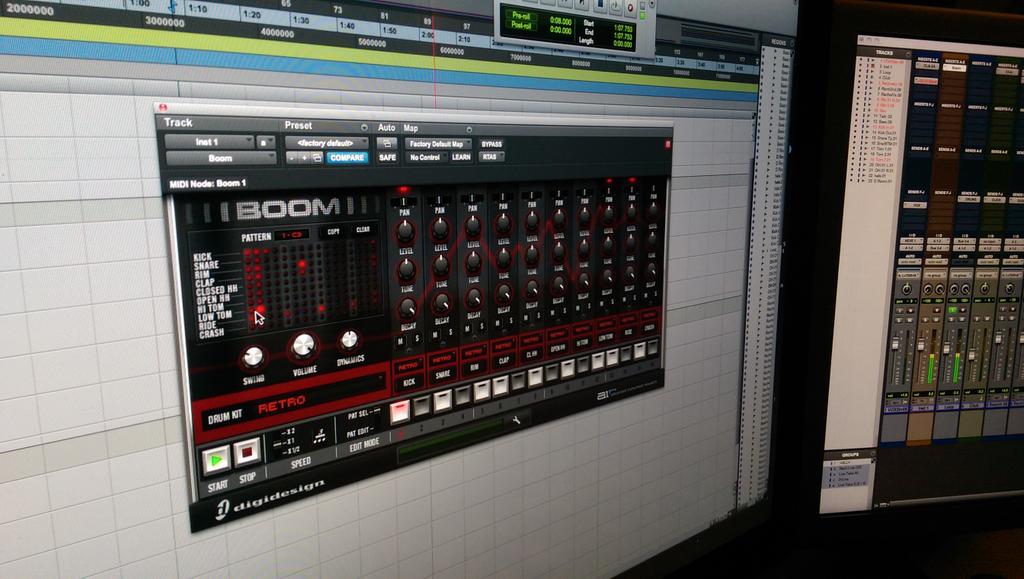The height and width of the screenshot is (579, 1024).
Task: Mute the Snare channel with its M button
Action: [x=436, y=334]
